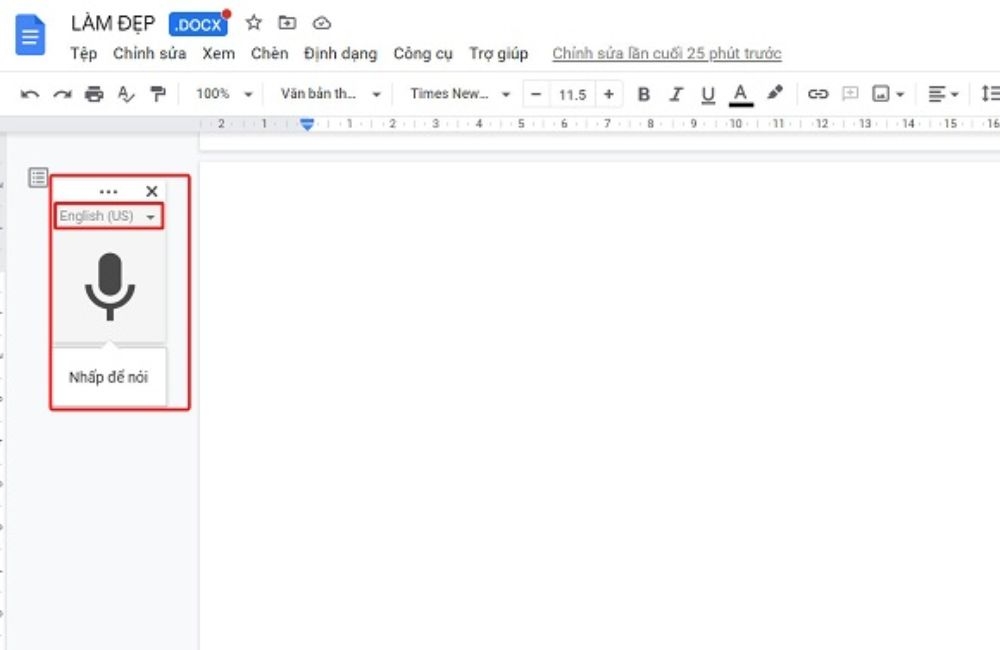Increase font size with the plus button

coord(609,93)
